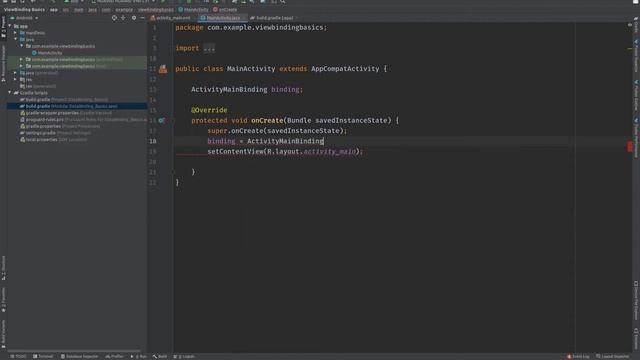Screen dimensions: 640x360
Task: Select MainActivity class in project tree
Action: click(47, 53)
